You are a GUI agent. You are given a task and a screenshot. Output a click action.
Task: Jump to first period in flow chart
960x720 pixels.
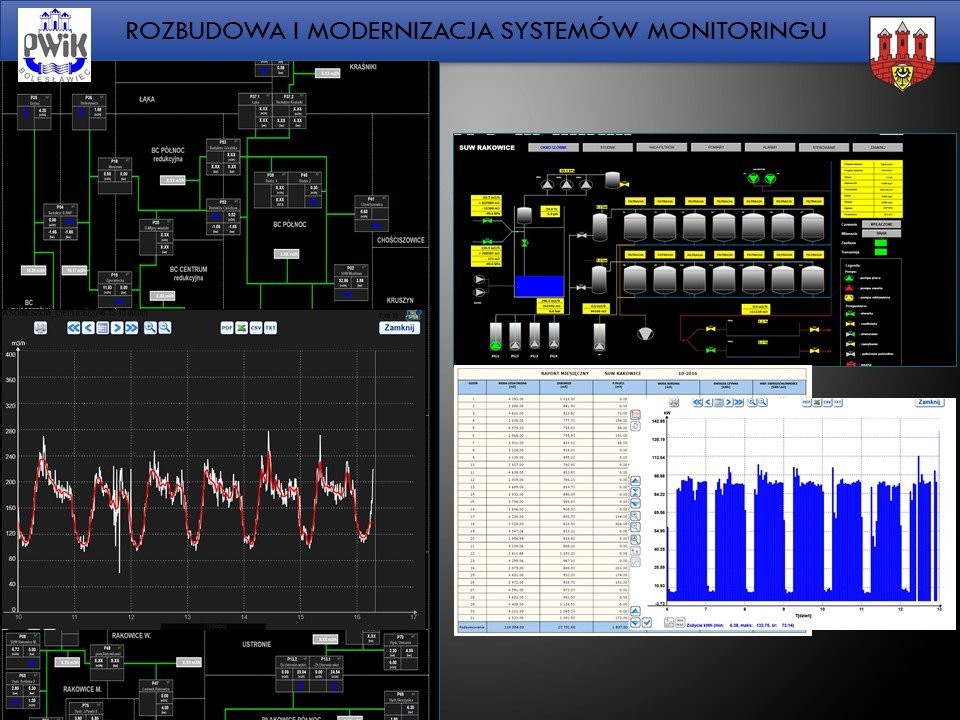(73, 328)
